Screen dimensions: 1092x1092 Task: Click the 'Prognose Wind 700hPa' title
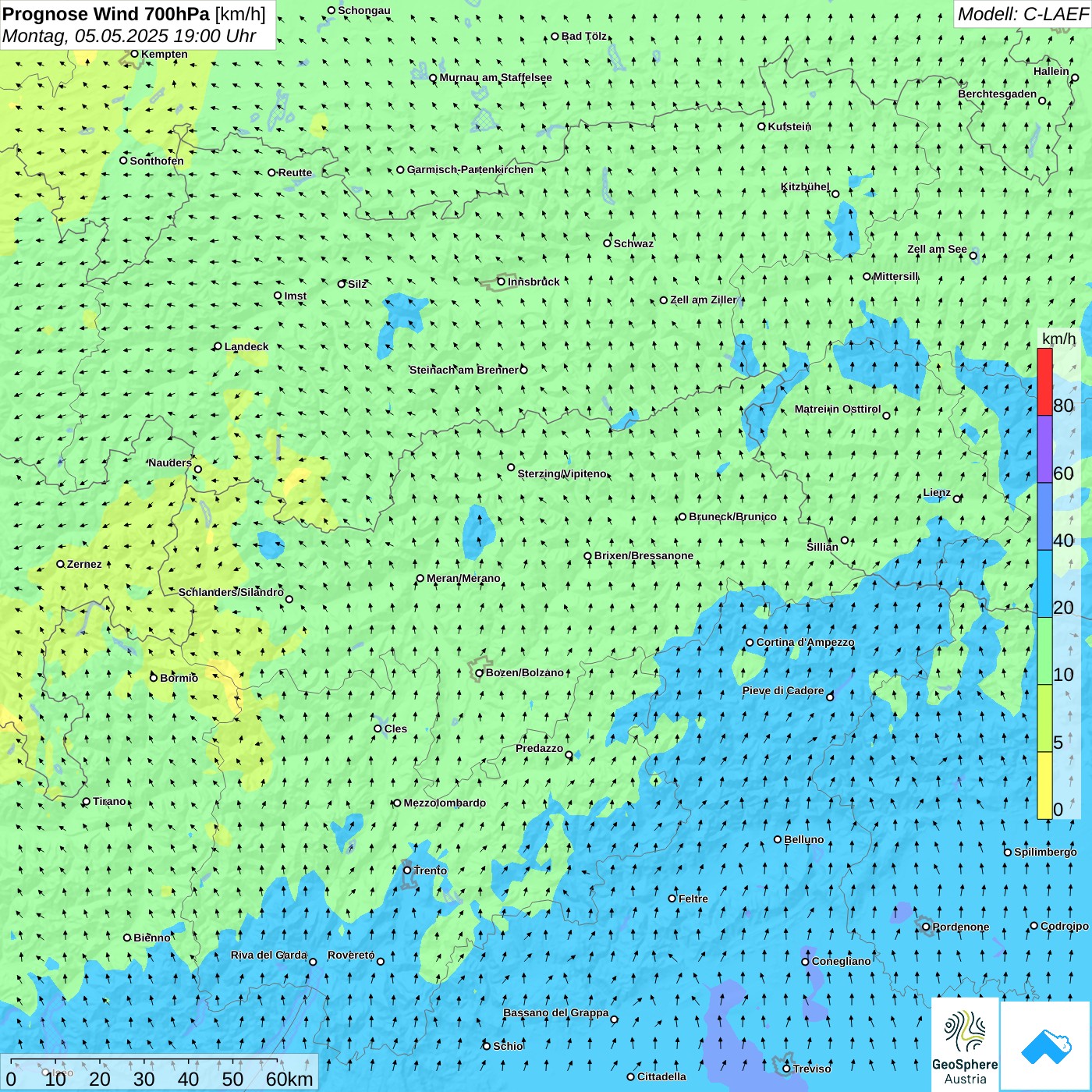pos(106,13)
